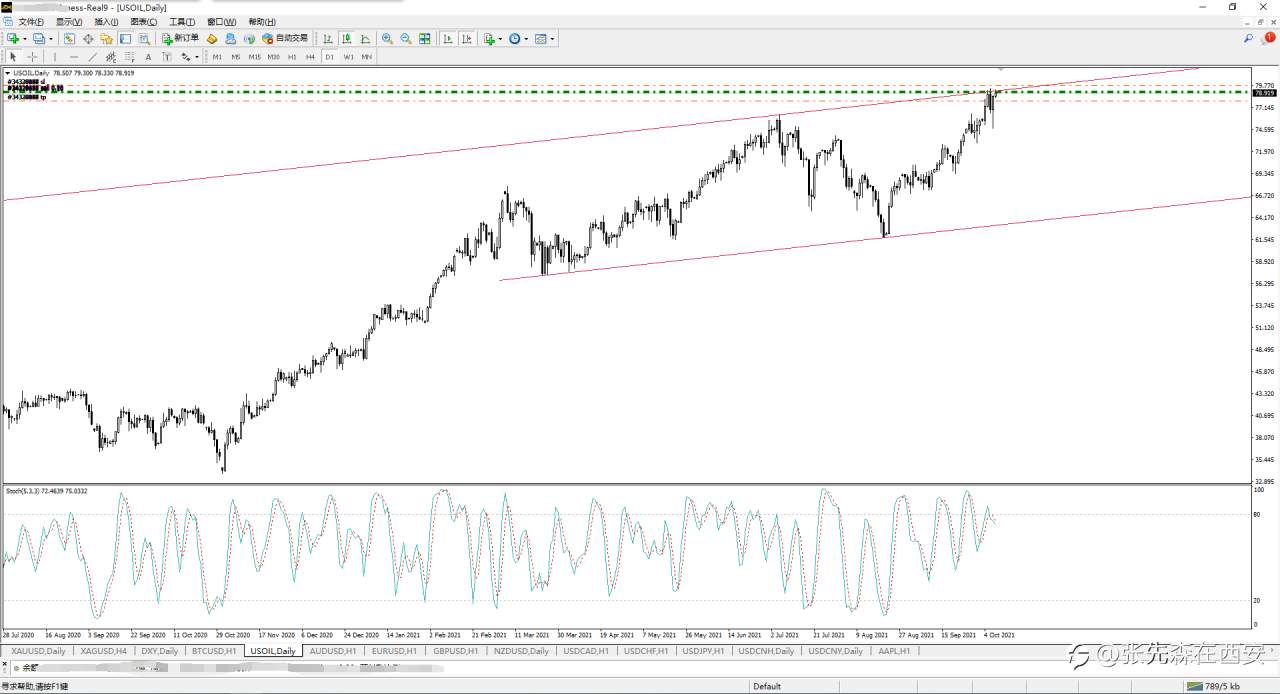Viewport: 1280px width, 694px height.
Task: Select the text label tool
Action: [x=148, y=57]
